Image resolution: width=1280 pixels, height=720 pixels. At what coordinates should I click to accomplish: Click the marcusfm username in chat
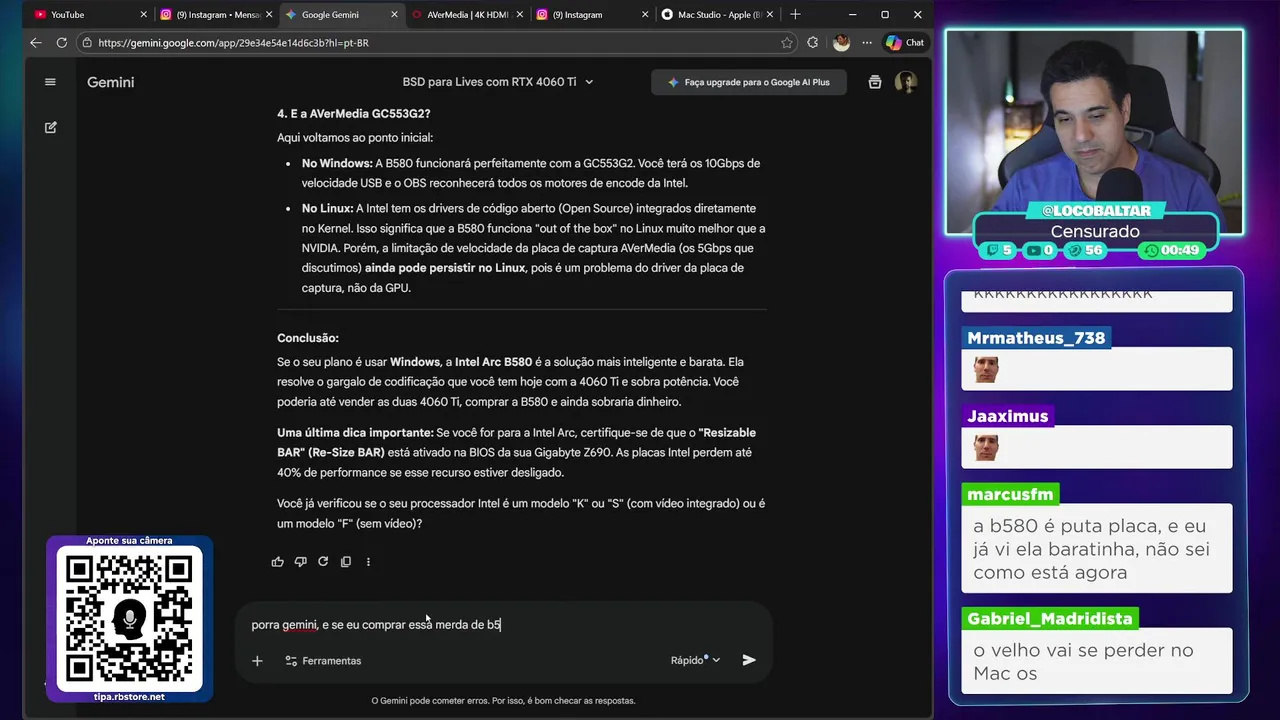(1010, 494)
